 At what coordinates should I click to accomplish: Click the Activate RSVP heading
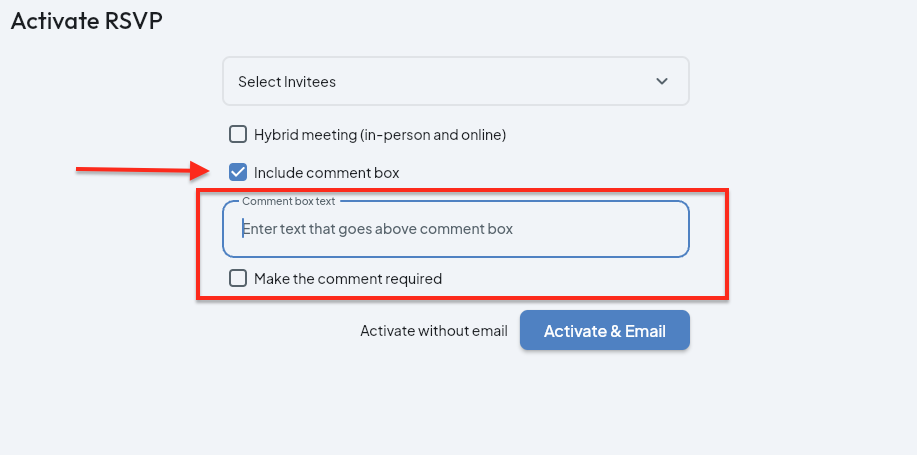86,21
